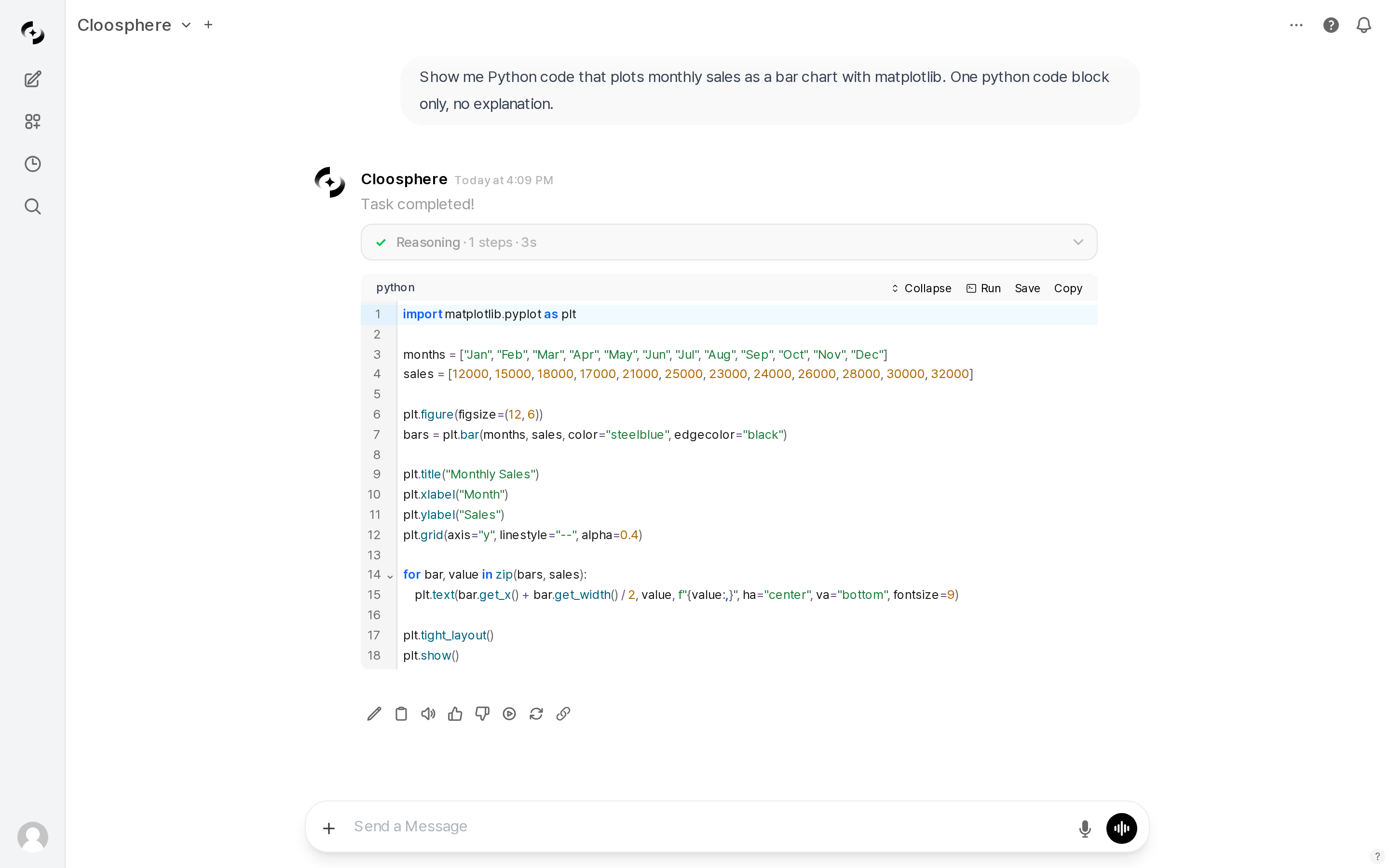The width and height of the screenshot is (1389, 868).
Task: Edit the response with pencil icon
Action: click(374, 714)
